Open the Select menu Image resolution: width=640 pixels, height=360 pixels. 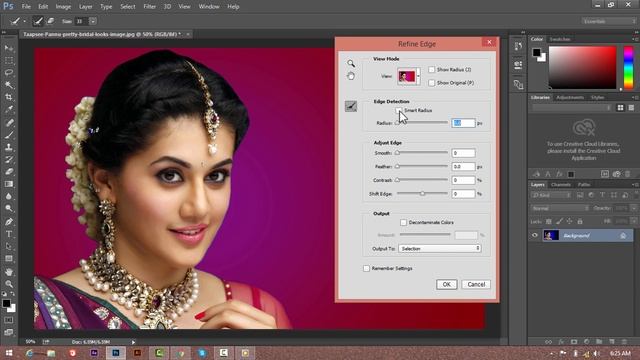128,7
